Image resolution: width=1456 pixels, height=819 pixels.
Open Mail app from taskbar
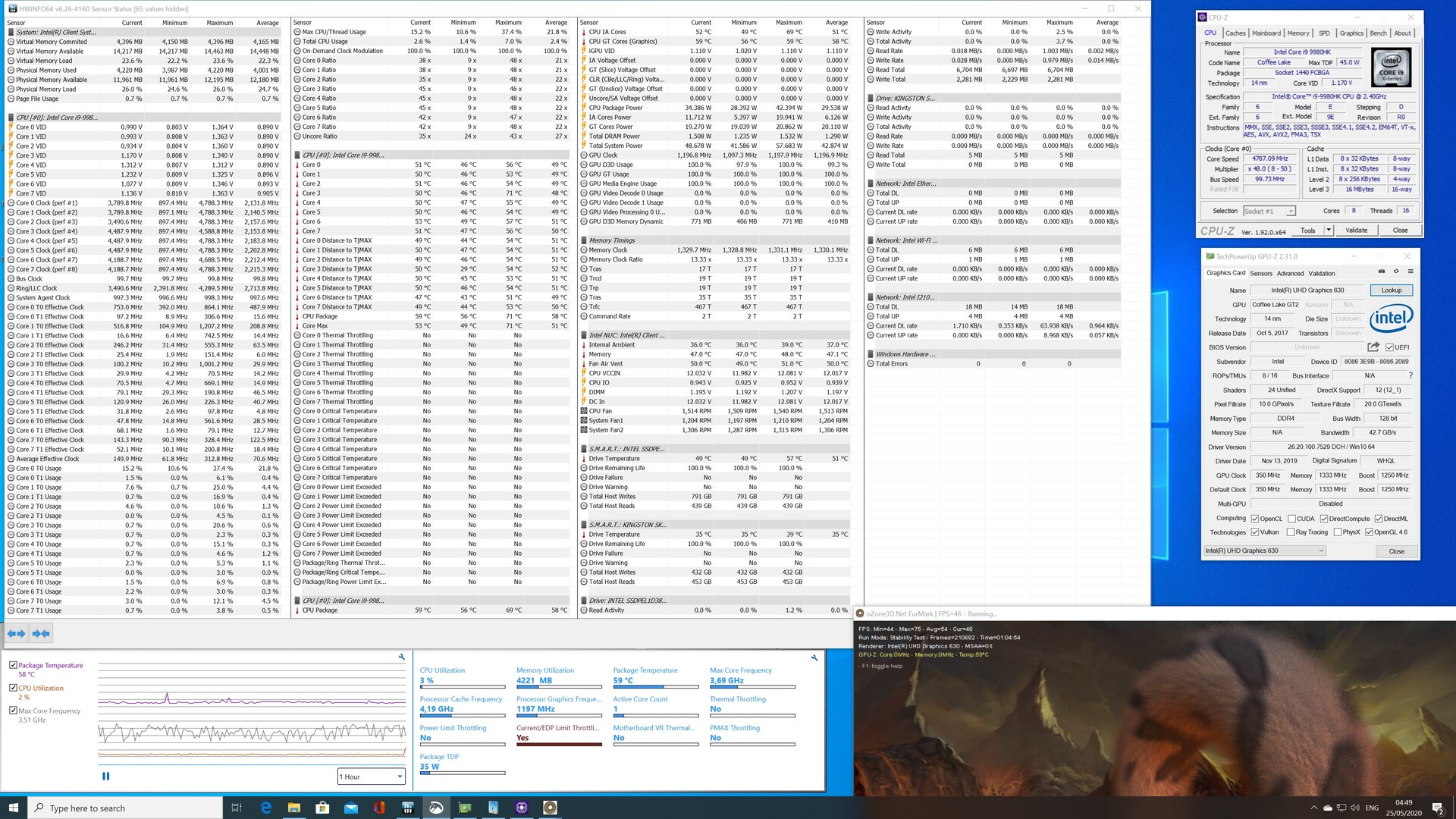click(x=351, y=808)
